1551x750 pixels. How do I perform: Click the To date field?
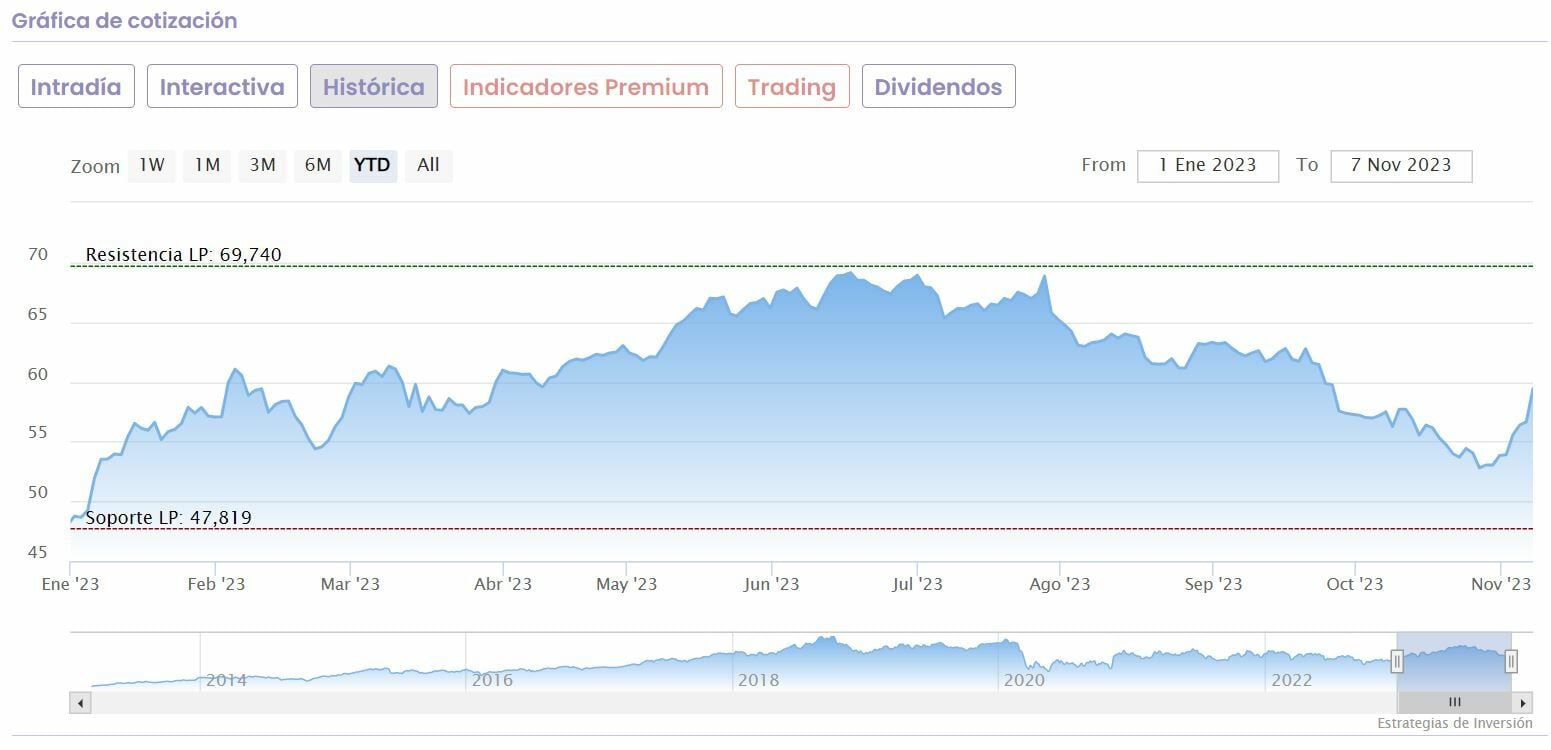(x=1400, y=166)
